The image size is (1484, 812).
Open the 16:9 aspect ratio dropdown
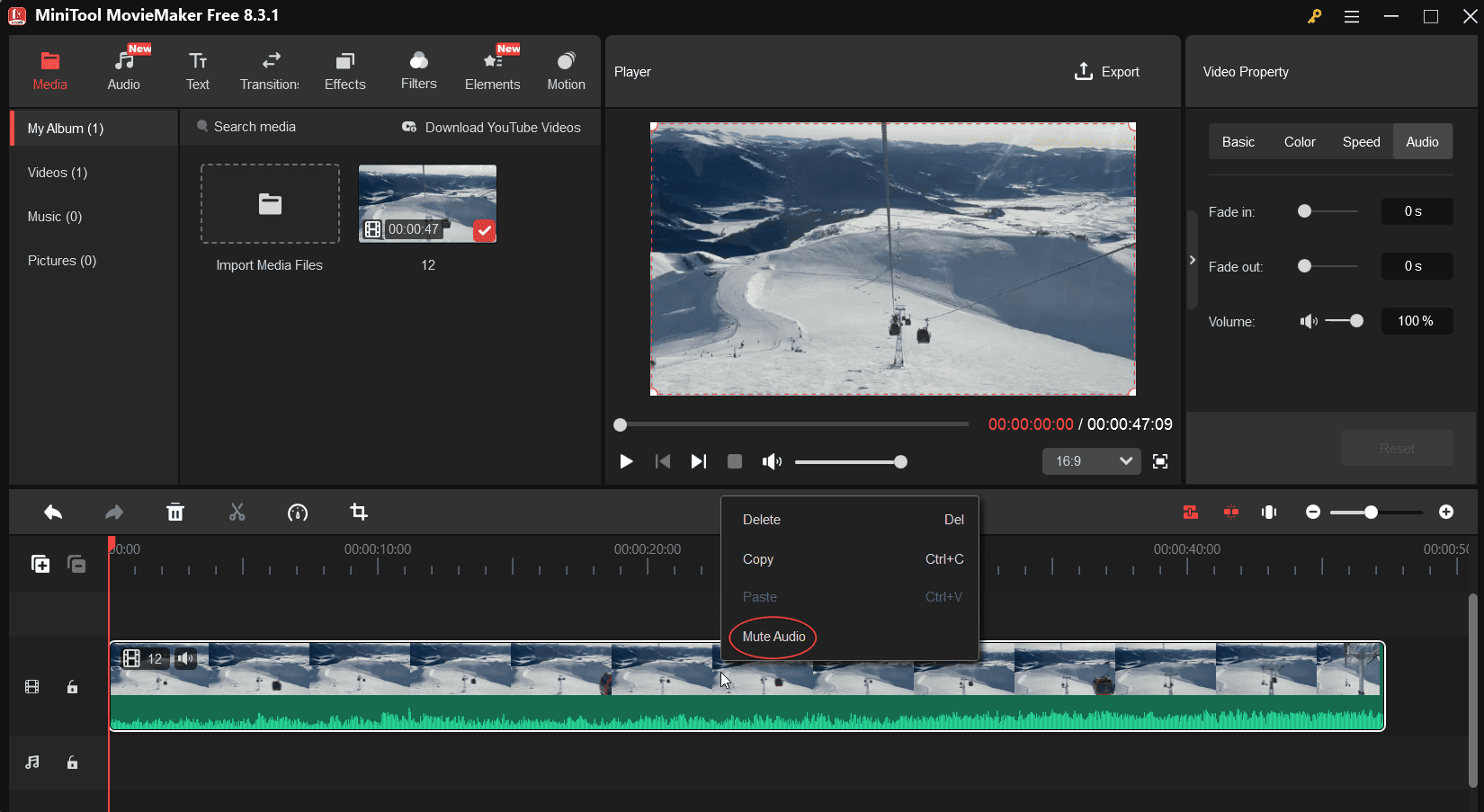[1091, 460]
